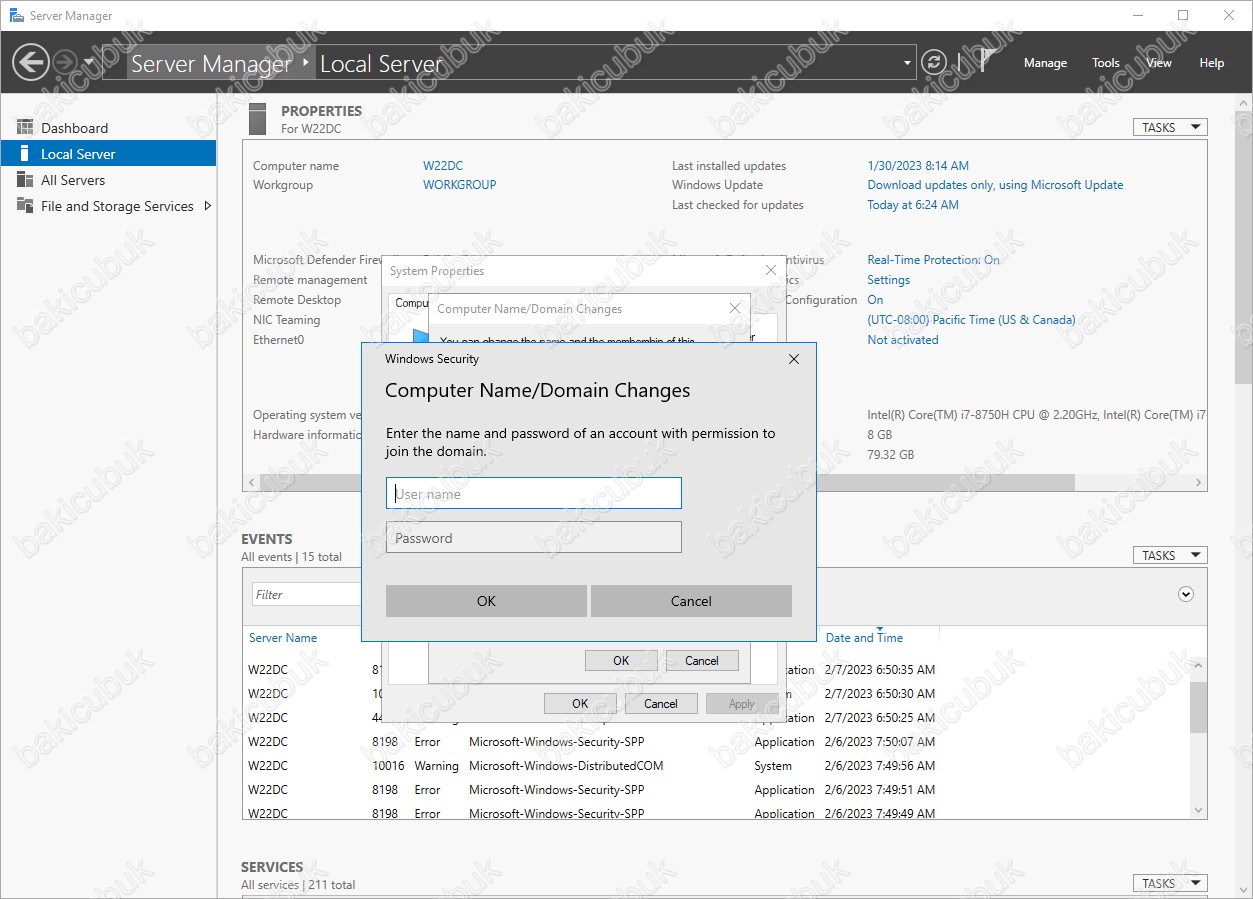
Task: Expand the Events filter criteria chevron
Action: click(x=1186, y=594)
